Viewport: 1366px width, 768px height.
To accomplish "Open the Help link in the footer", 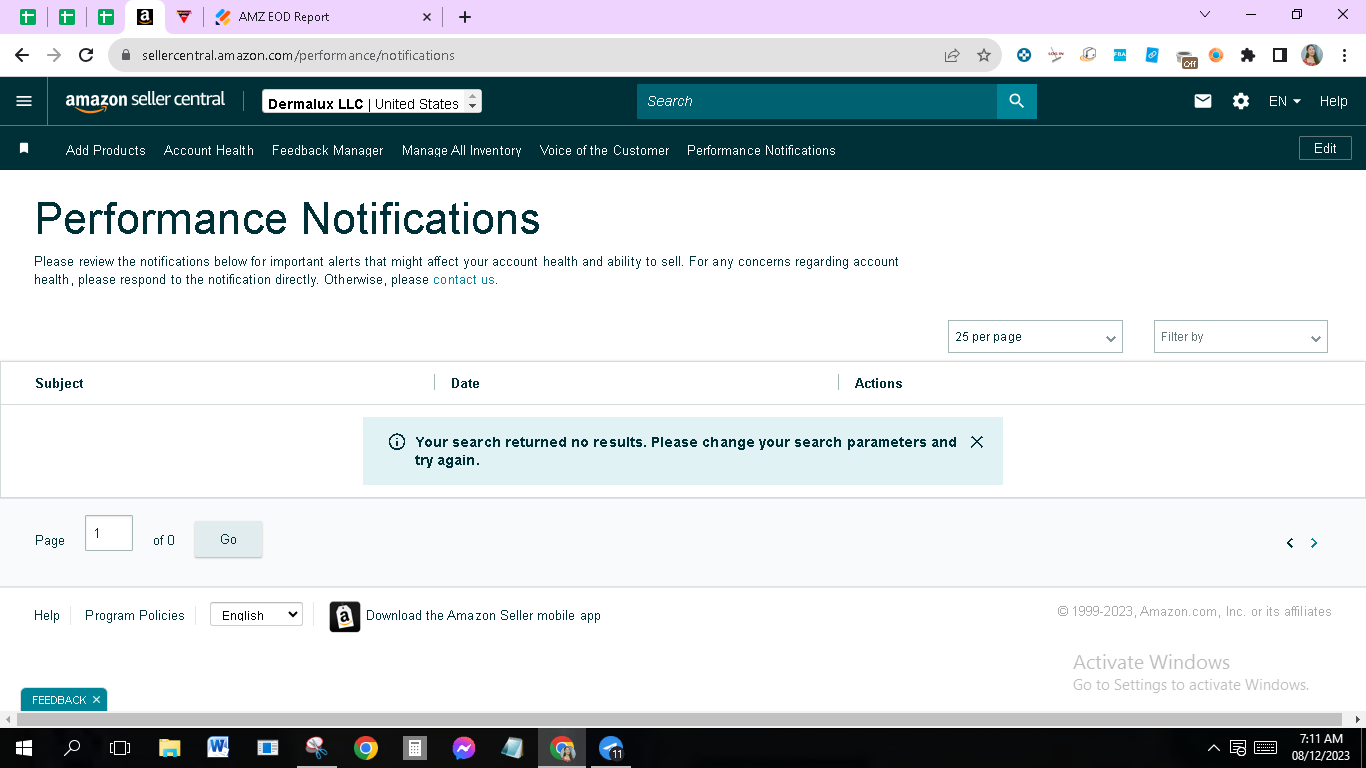I will pos(47,616).
